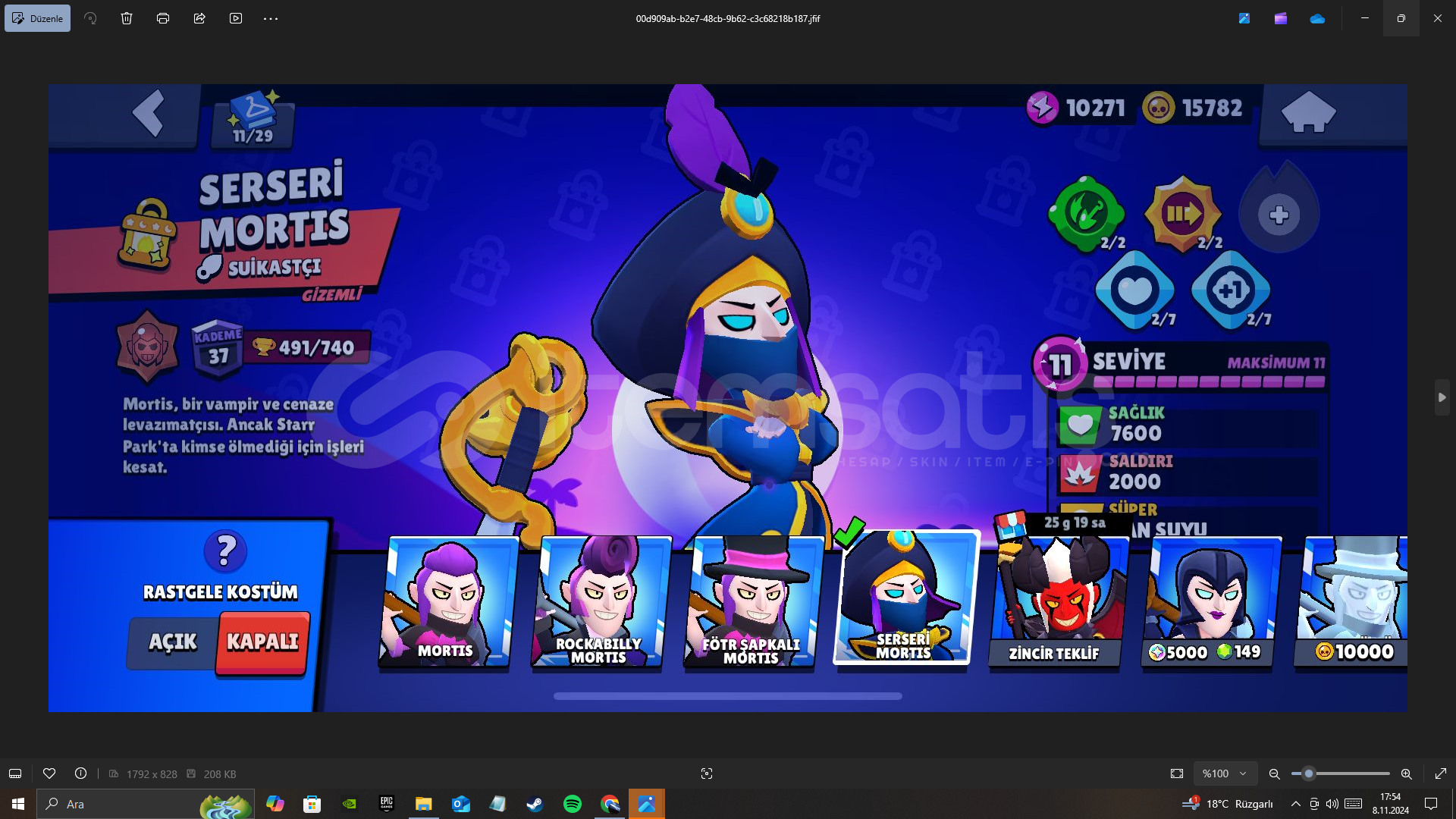
Task: Open the shield gear 2/7 icon
Action: point(1232,290)
